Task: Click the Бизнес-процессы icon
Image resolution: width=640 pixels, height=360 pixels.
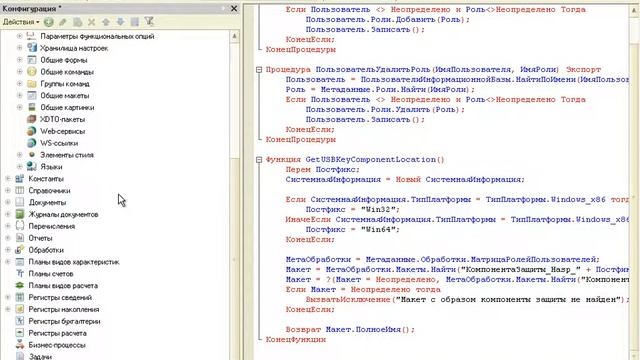Action: coord(20,344)
